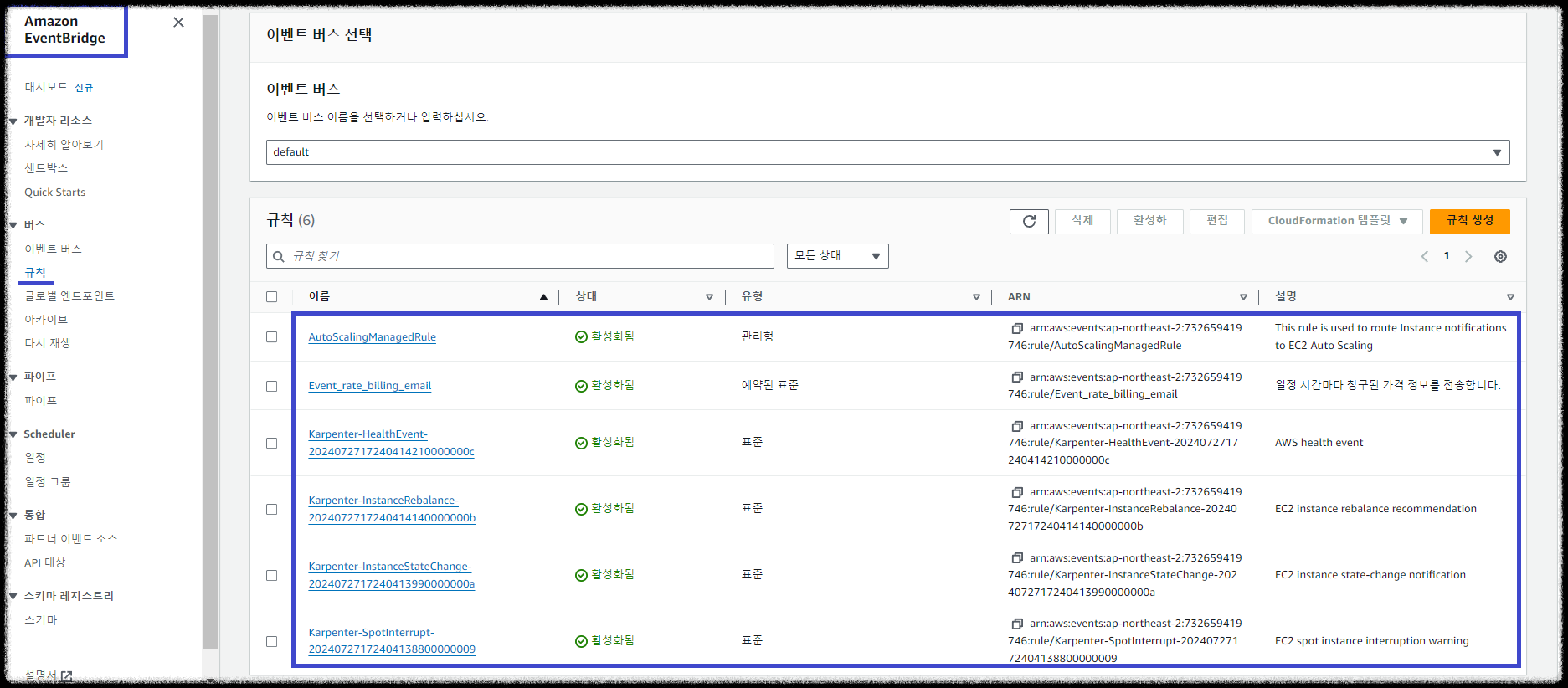The image size is (1568, 688).
Task: Select all rules checkbox in header
Action: tap(271, 296)
